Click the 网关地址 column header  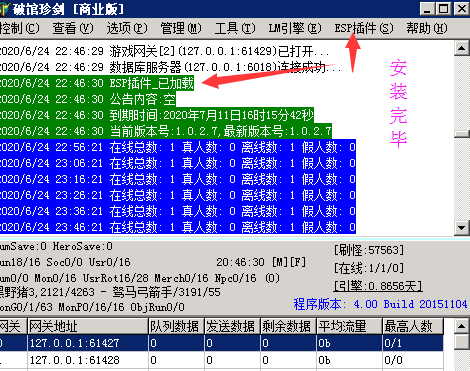(x=88, y=326)
